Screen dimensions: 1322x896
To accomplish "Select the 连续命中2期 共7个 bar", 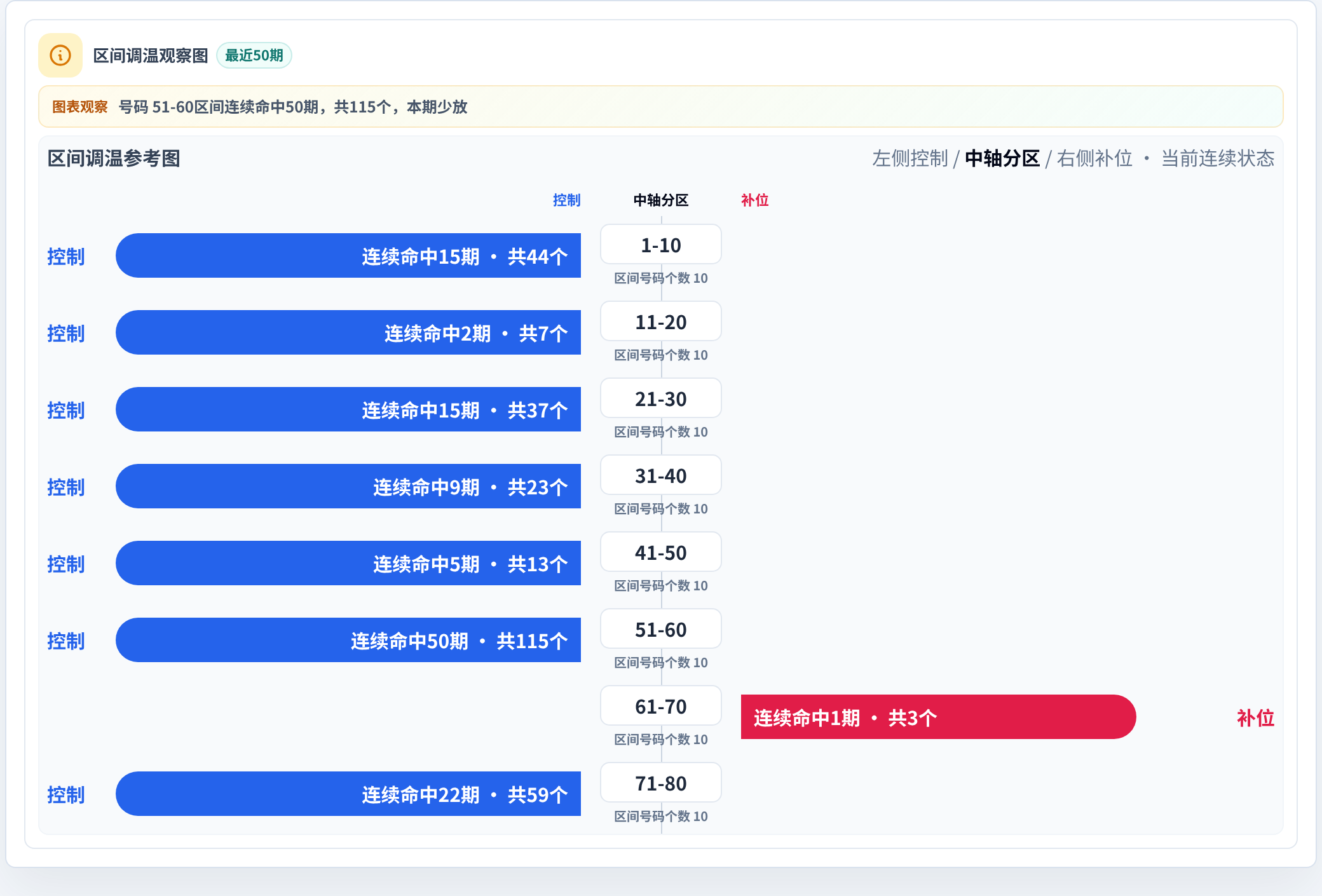I will click(348, 332).
